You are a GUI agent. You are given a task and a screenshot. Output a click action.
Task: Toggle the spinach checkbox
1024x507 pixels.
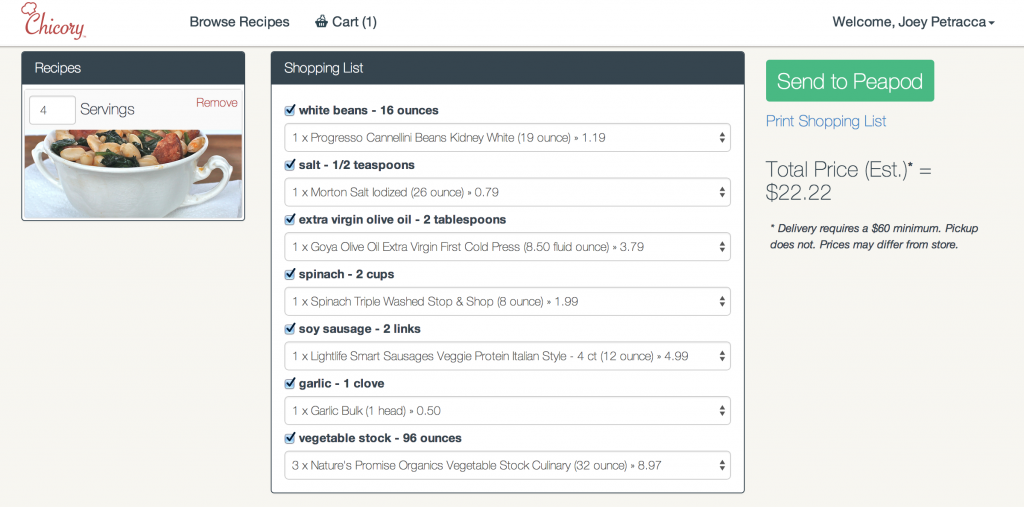pos(290,274)
